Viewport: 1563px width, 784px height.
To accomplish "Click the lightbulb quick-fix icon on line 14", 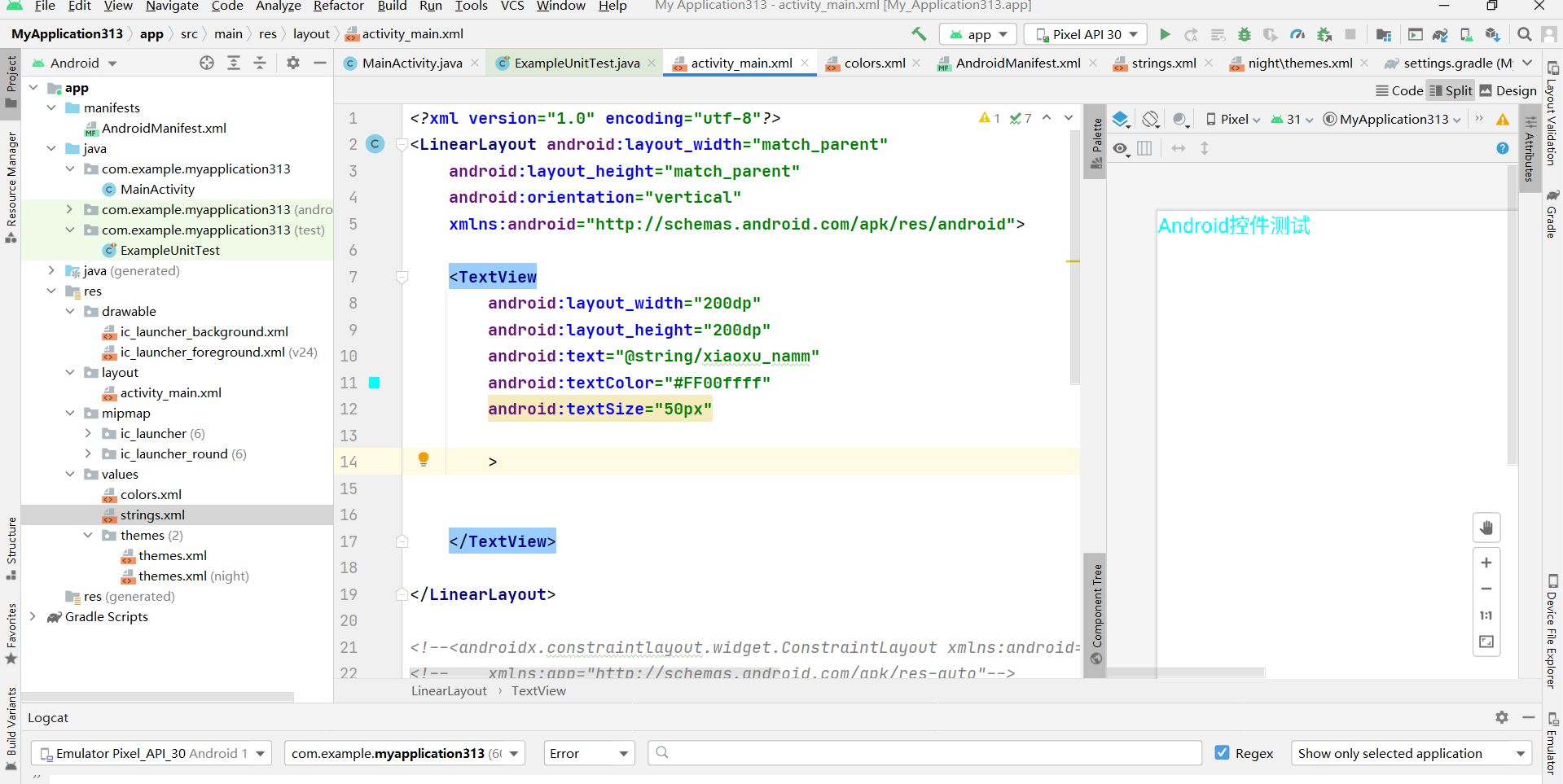I will pos(424,459).
